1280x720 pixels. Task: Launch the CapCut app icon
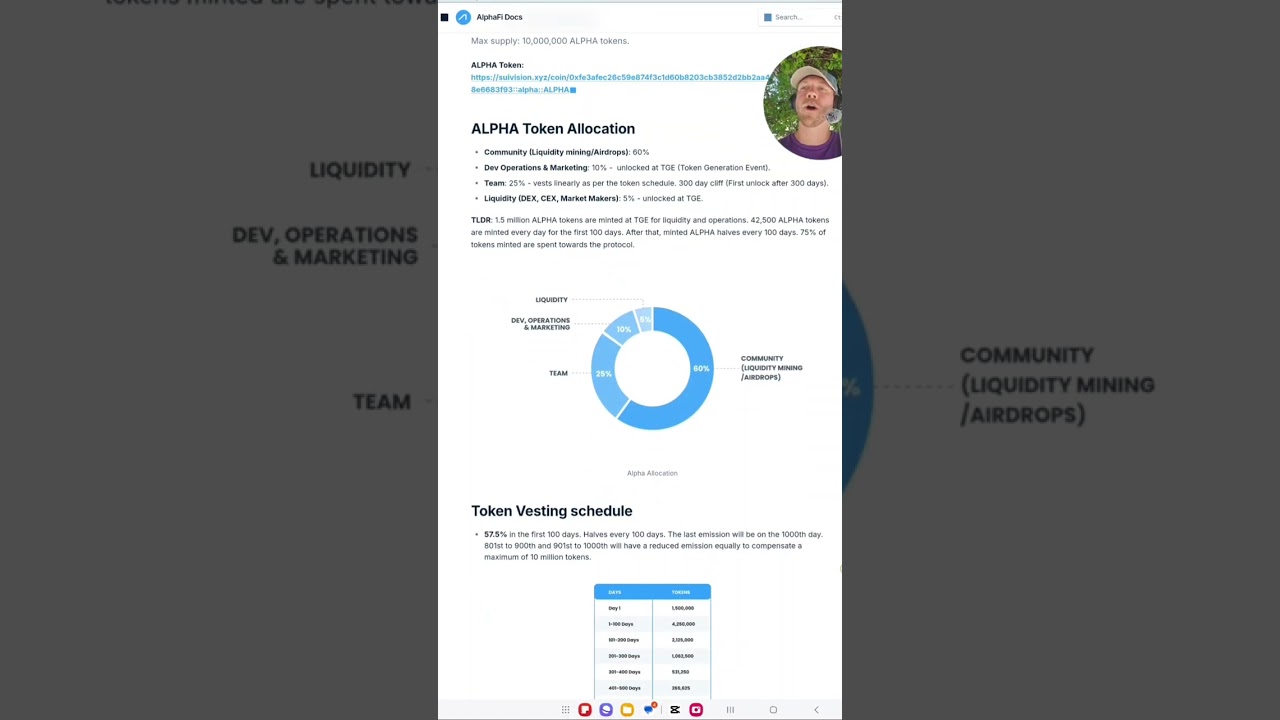(x=675, y=710)
